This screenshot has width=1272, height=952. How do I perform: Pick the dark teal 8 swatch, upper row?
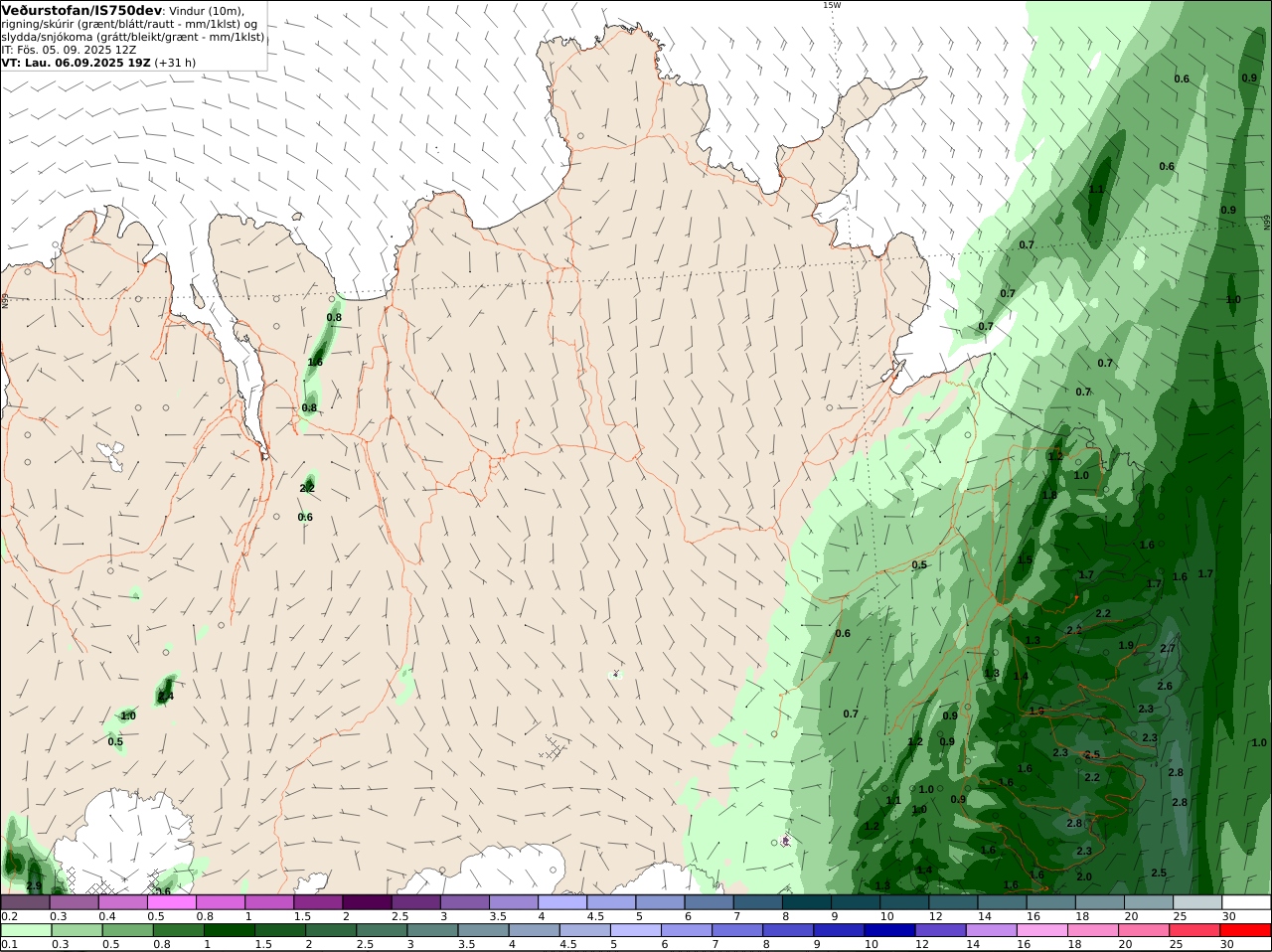click(807, 902)
